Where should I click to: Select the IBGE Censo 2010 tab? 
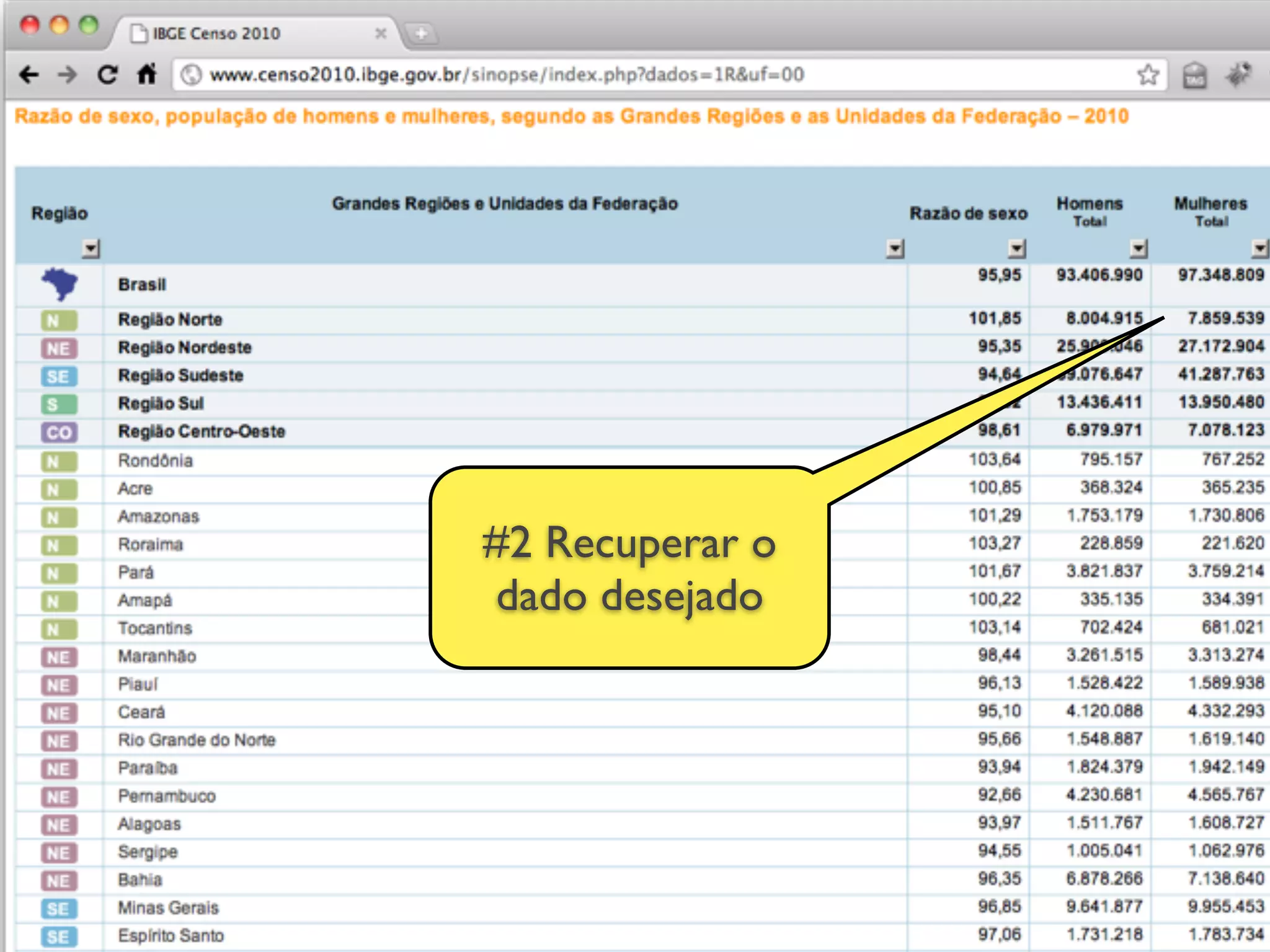[255, 33]
